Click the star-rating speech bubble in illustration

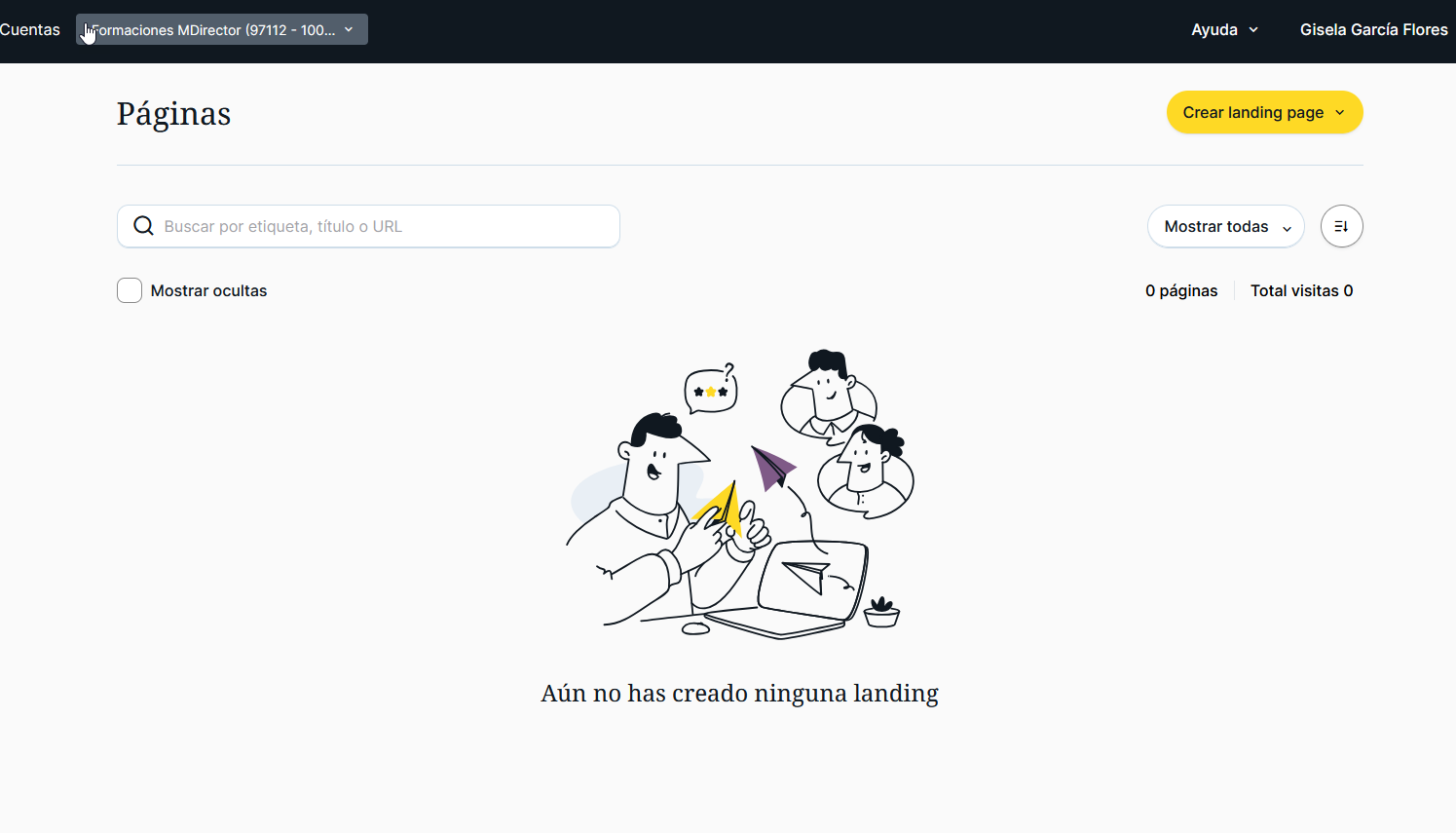[711, 390]
